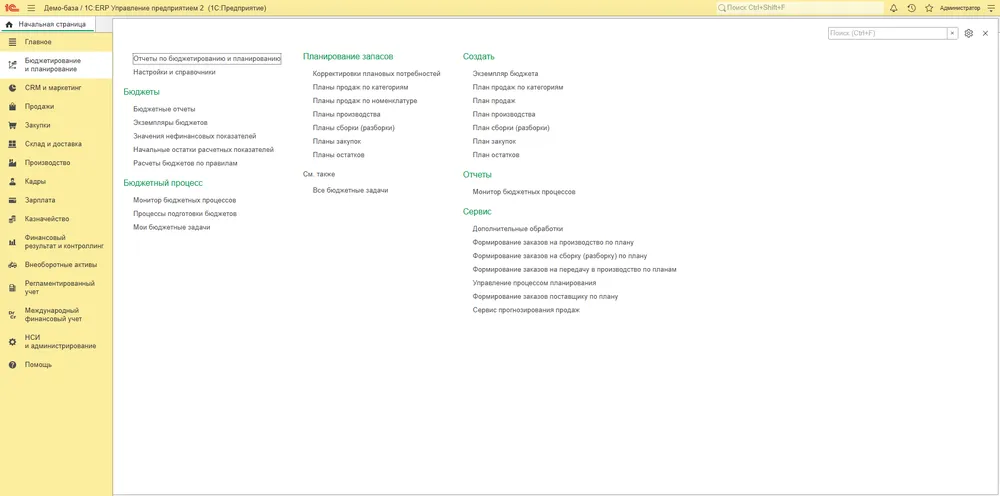1000x496 pixels.
Task: Click the Бюджетирование и планирование icon
Action: [x=12, y=65]
